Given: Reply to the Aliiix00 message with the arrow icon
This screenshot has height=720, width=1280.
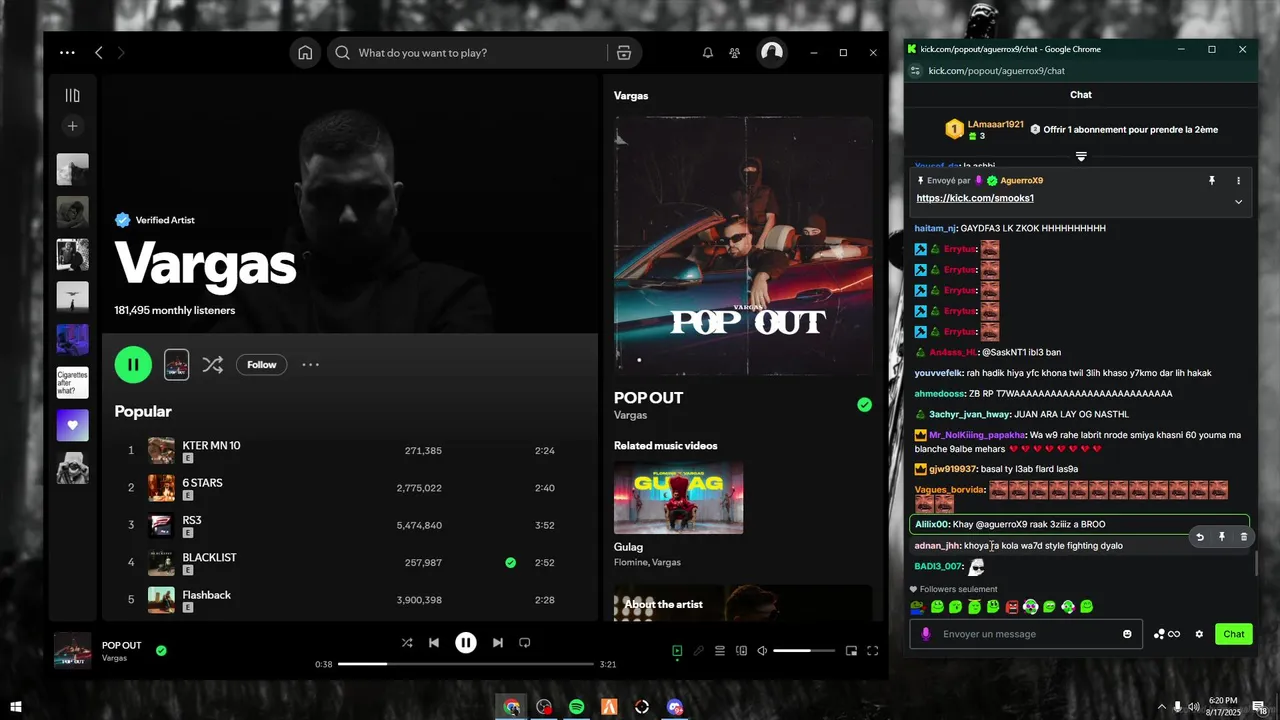Looking at the screenshot, I should point(1200,537).
